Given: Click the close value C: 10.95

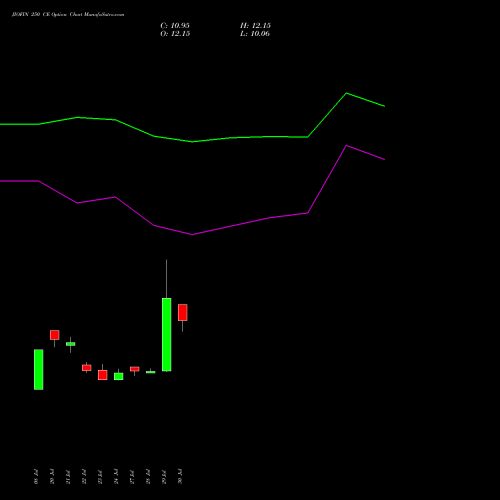Looking at the screenshot, I should 175,26.
